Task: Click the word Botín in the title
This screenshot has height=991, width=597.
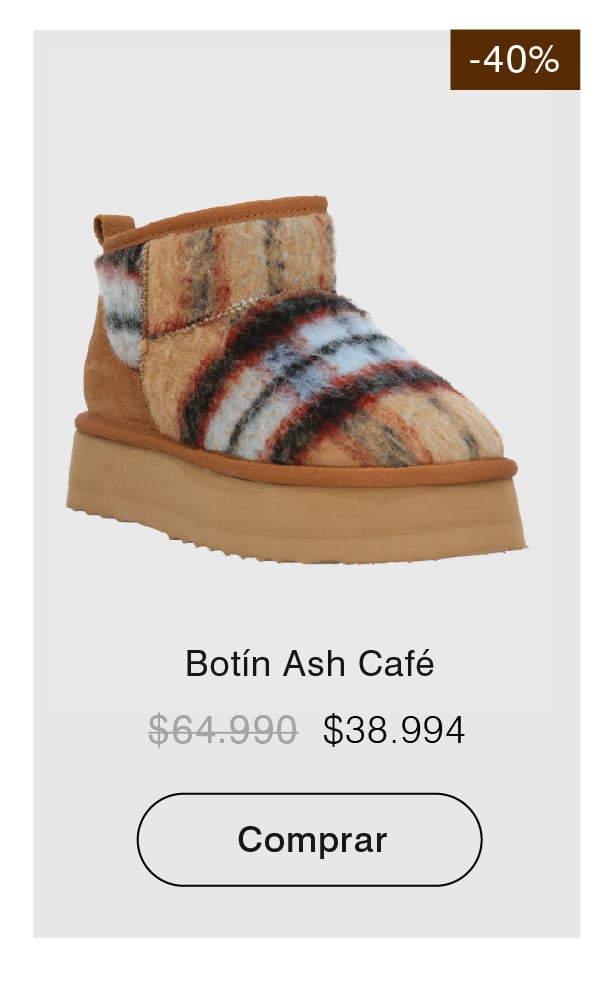Action: click(227, 664)
